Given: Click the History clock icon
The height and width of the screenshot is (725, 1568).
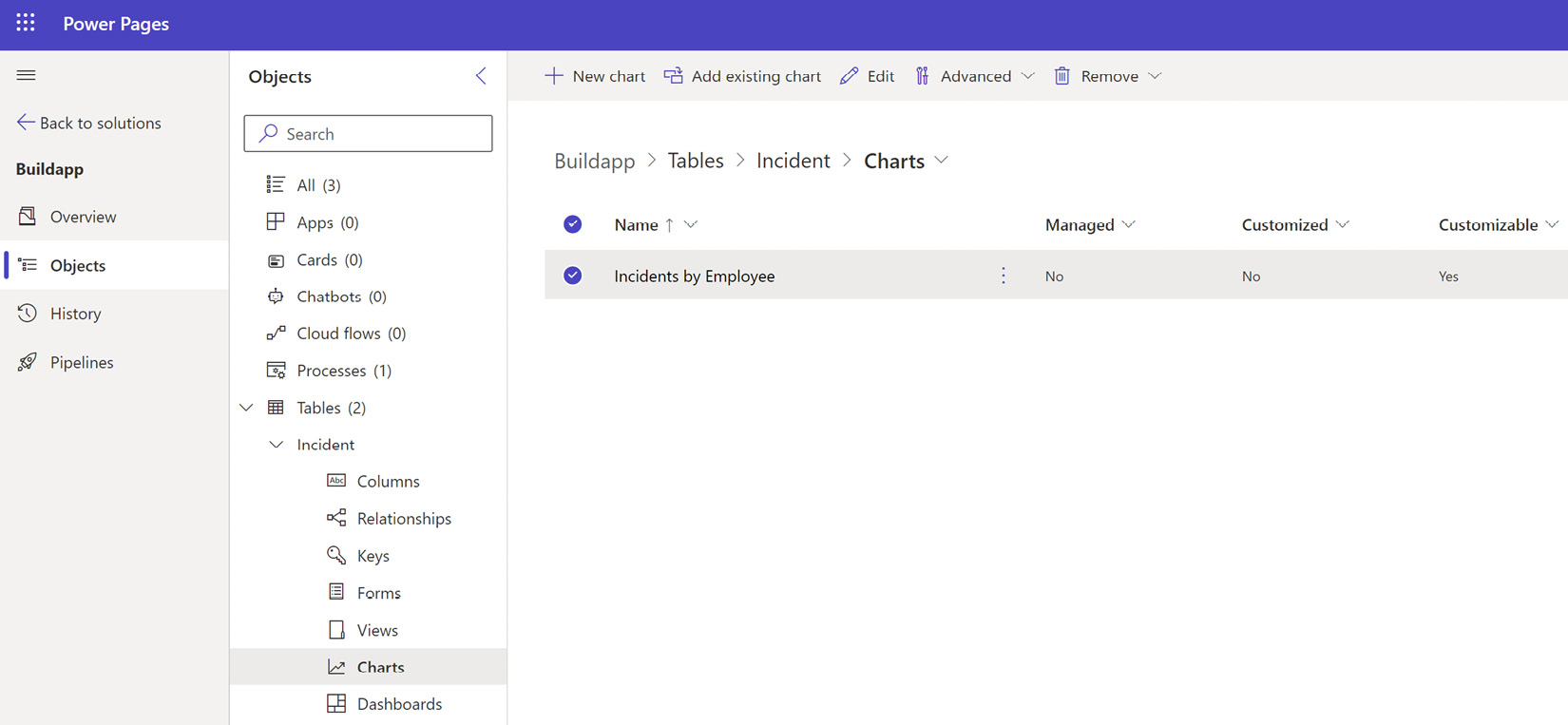Looking at the screenshot, I should (28, 313).
